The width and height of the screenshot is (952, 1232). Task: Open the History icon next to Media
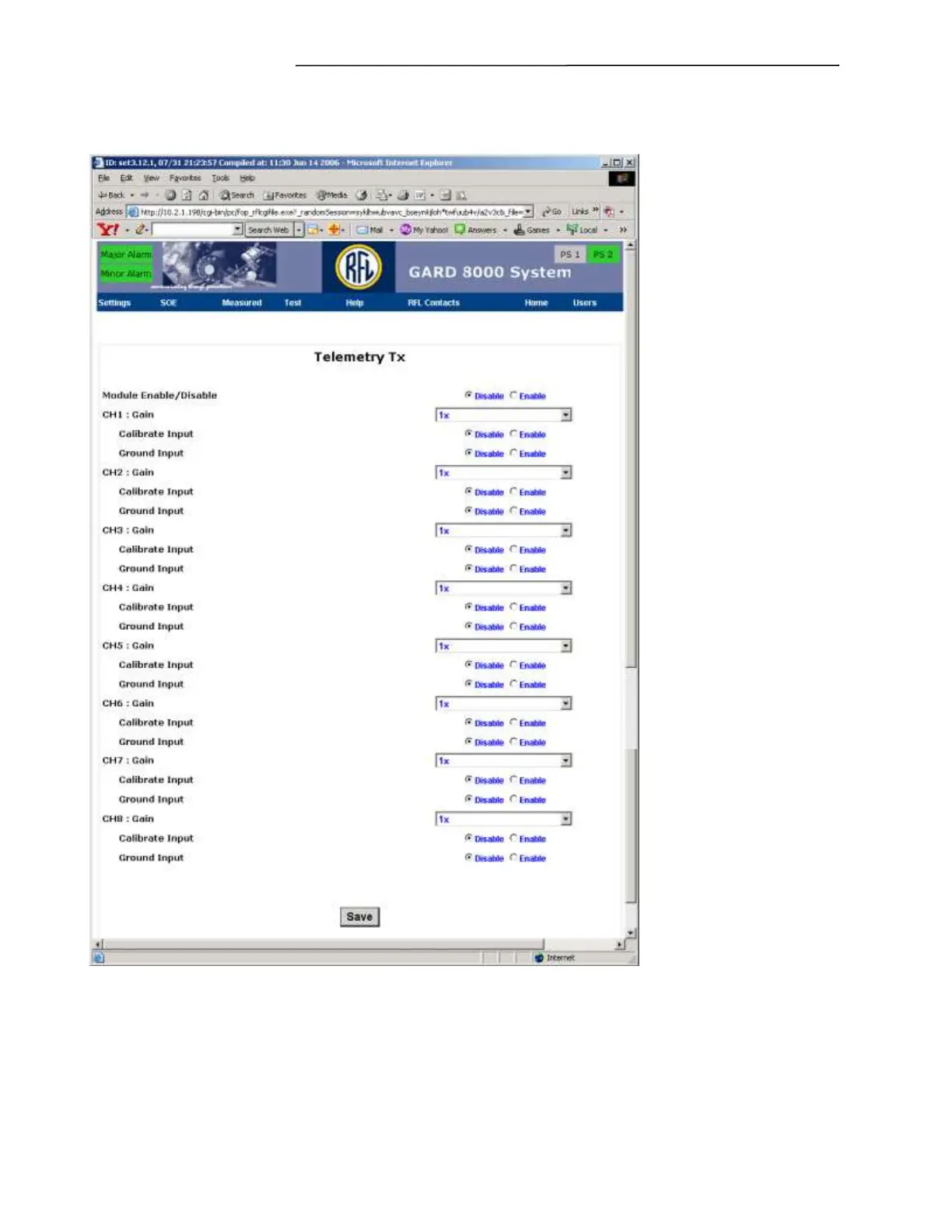362,195
